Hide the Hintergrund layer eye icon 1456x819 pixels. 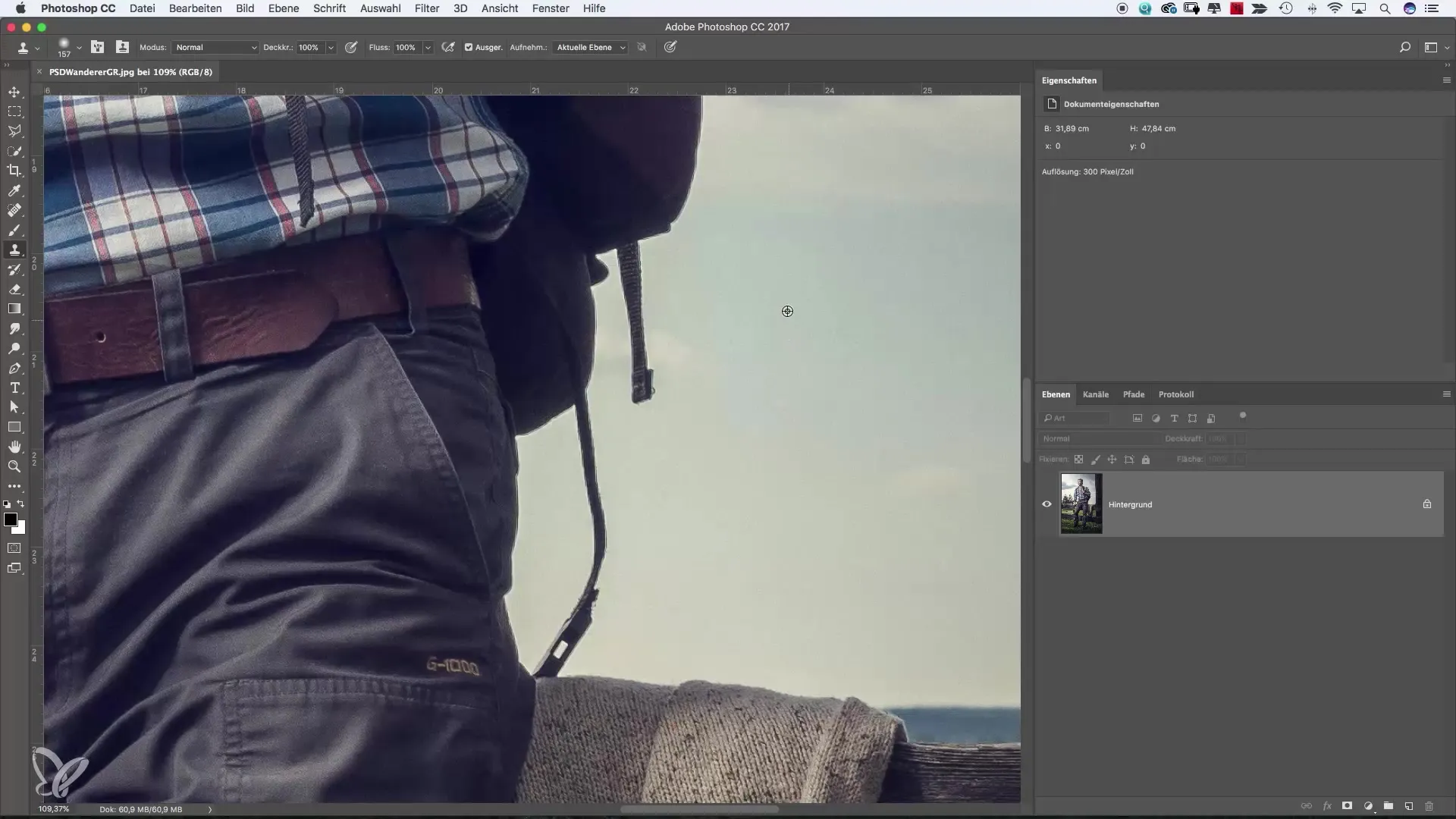(x=1046, y=504)
